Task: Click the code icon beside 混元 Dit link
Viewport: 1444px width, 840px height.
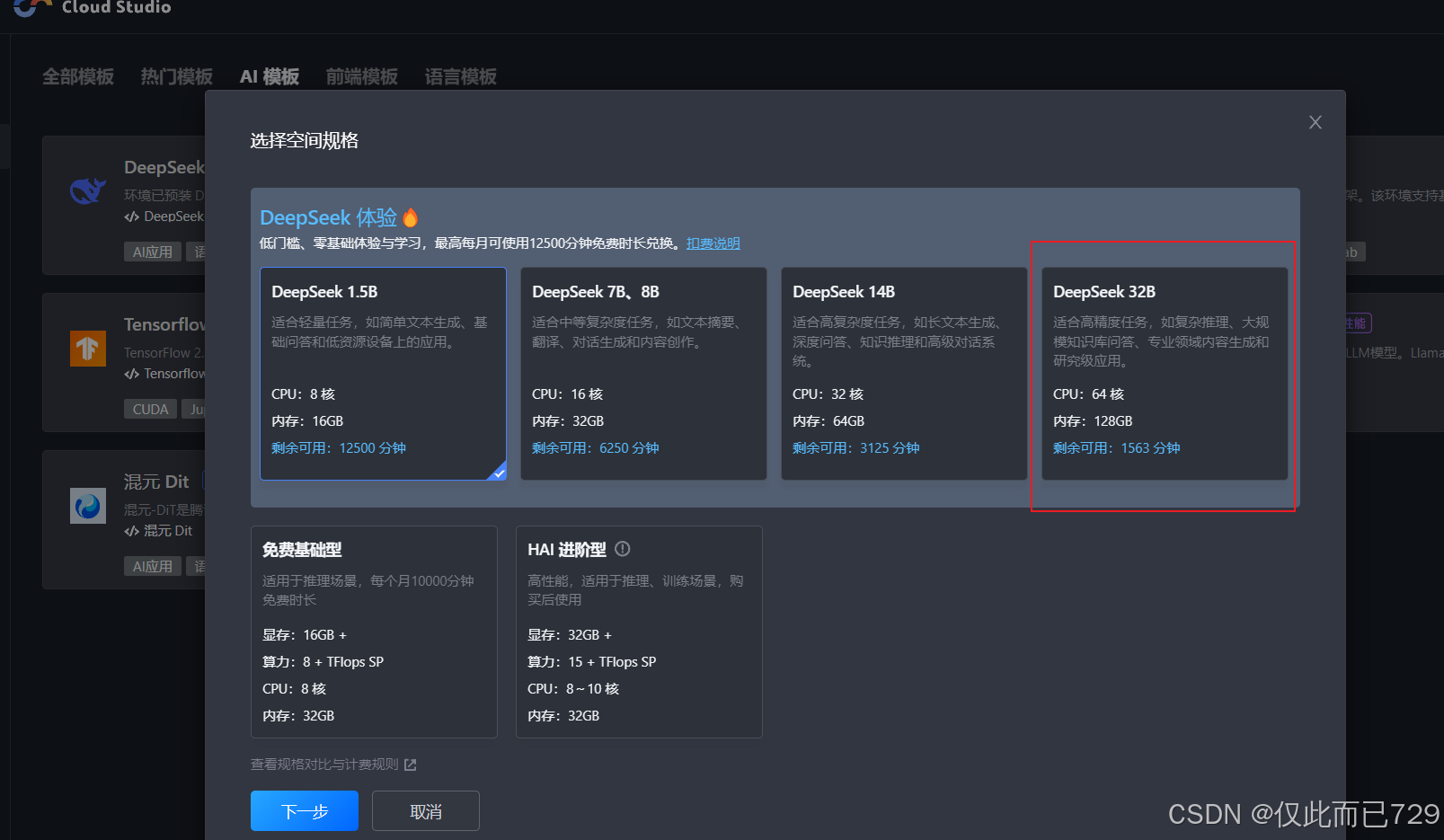Action: tap(132, 531)
